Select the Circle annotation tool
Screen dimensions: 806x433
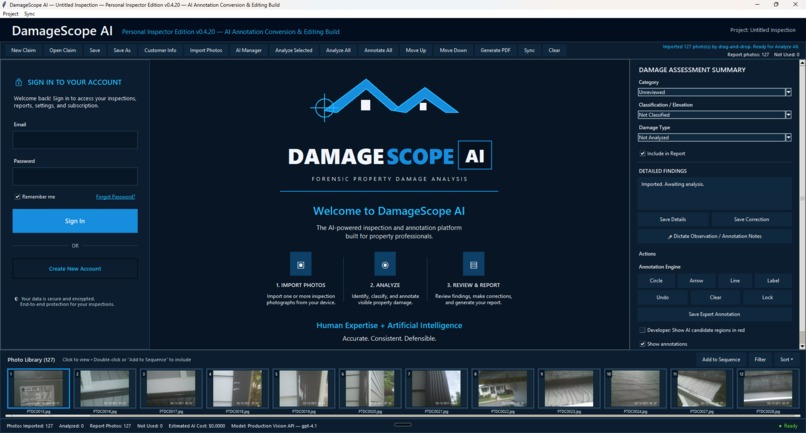[656, 281]
